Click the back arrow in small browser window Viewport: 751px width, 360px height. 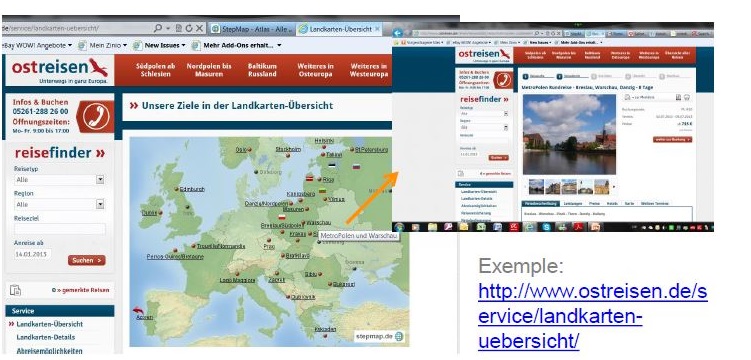click(397, 33)
